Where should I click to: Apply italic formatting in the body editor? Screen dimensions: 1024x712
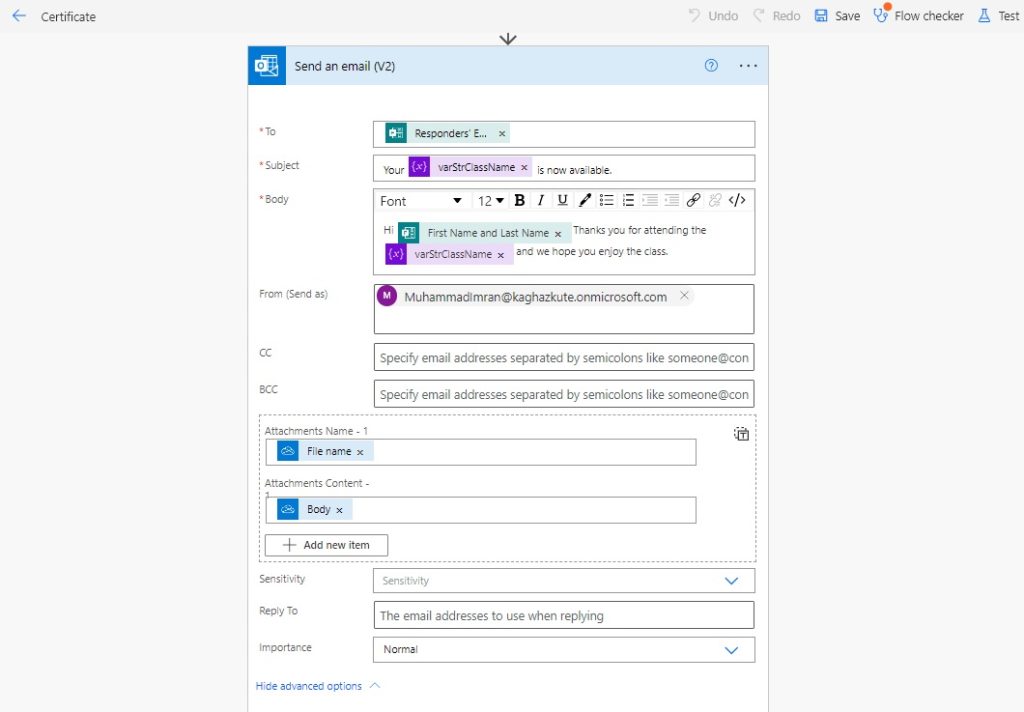[x=541, y=200]
